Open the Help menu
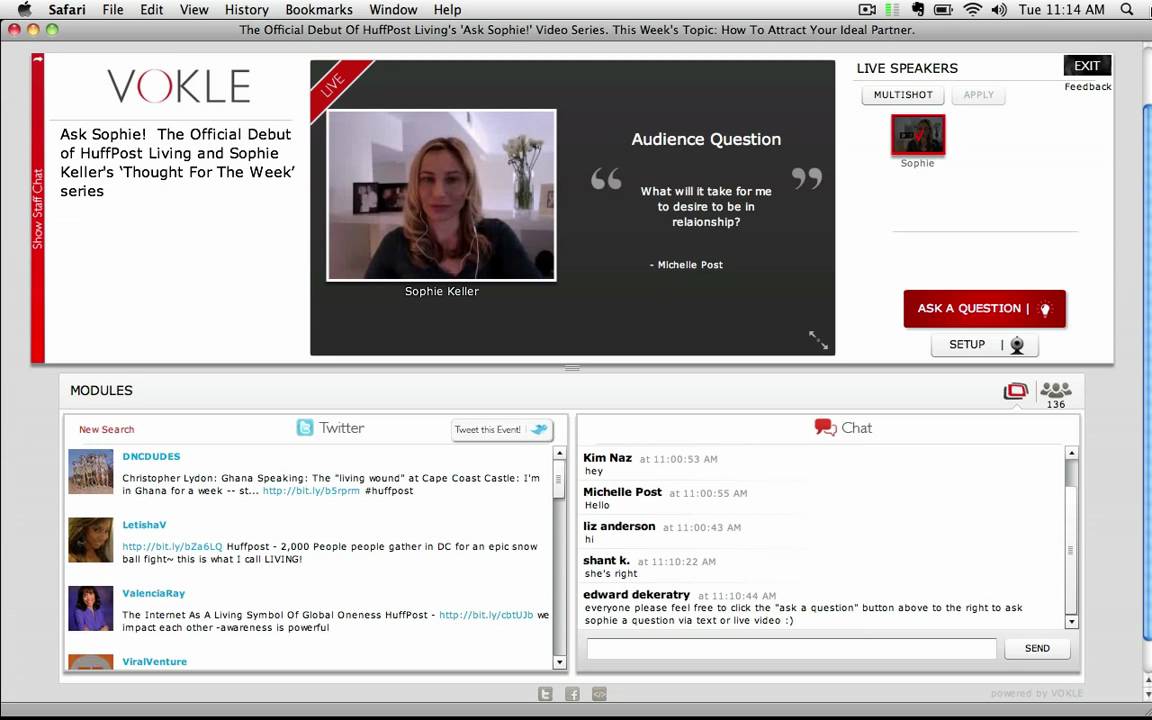Screen dimensions: 1152x720 click(447, 10)
